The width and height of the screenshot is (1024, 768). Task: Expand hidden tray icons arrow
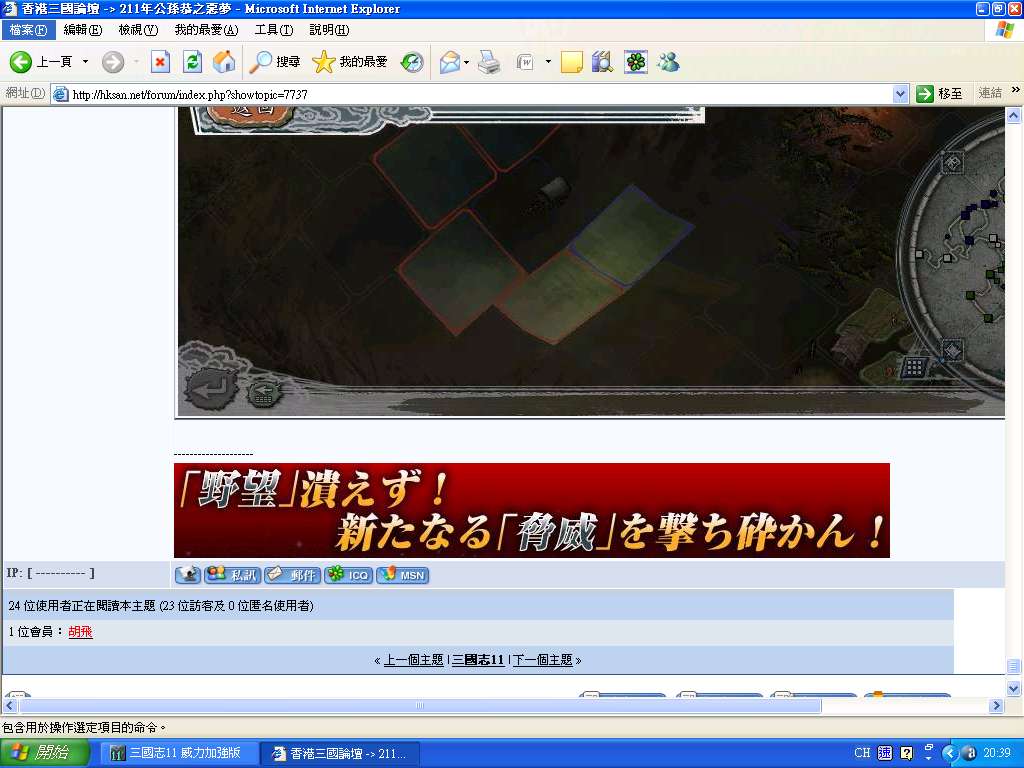[x=949, y=754]
